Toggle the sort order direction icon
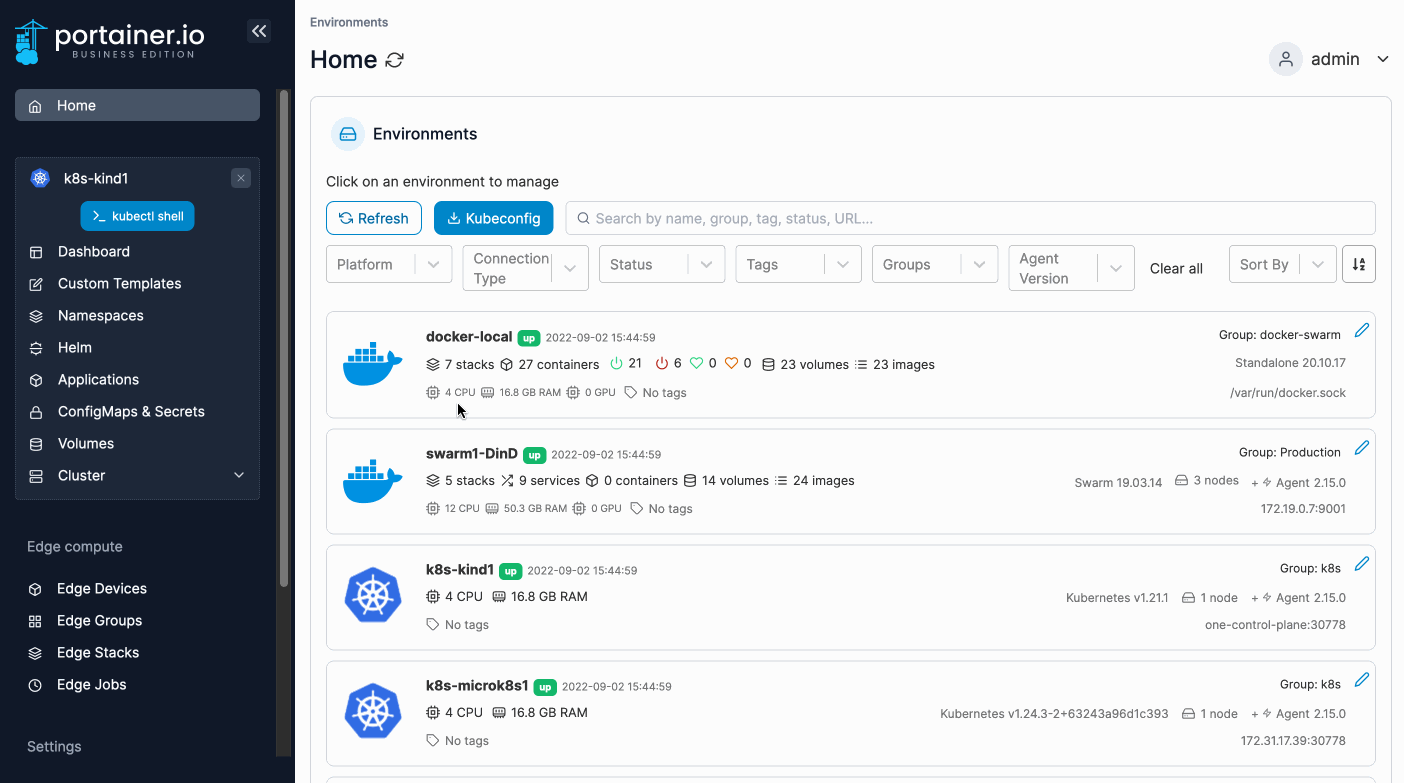Screen dimensions: 1404x783 pyautogui.click(x=1358, y=264)
